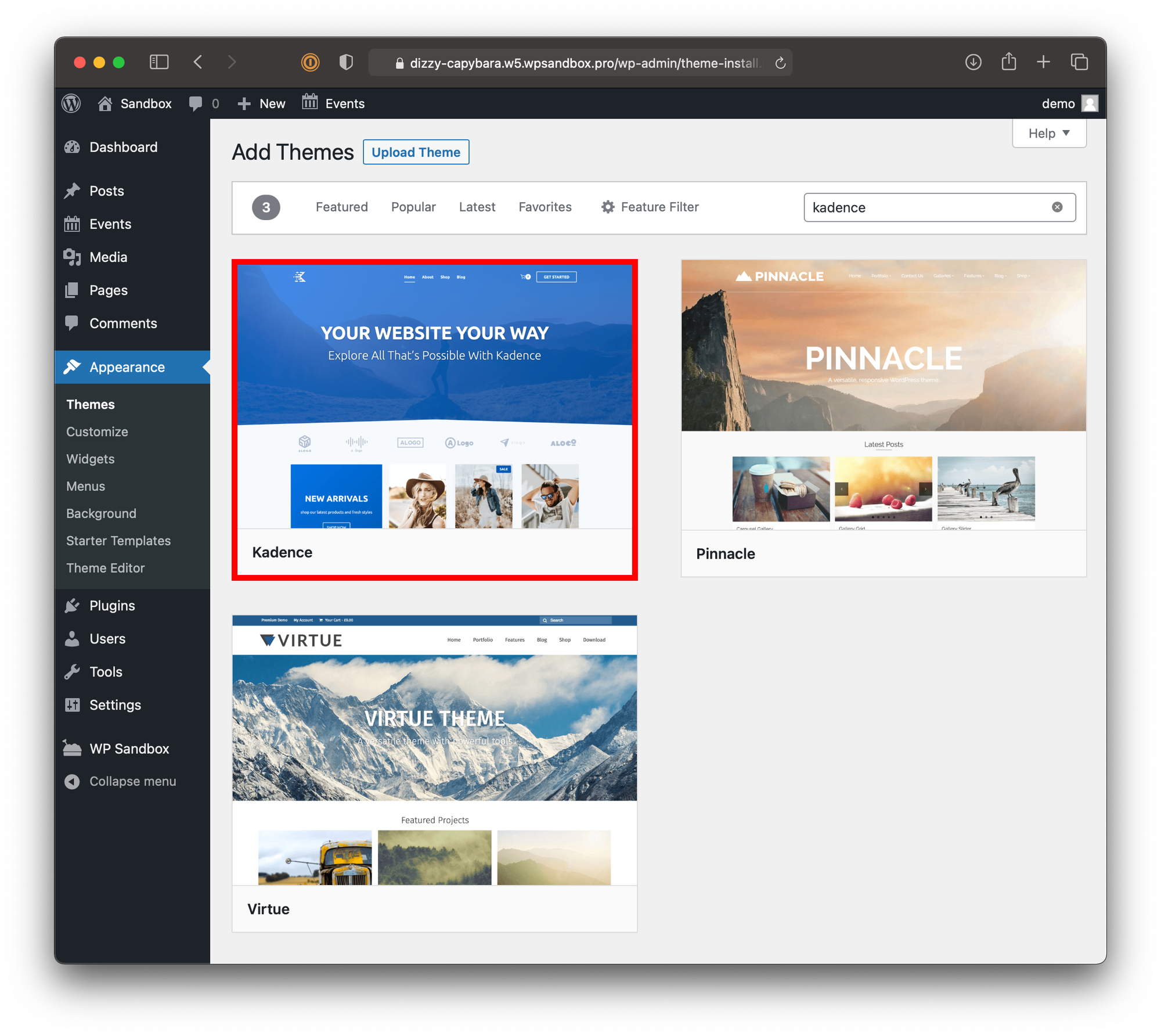The height and width of the screenshot is (1036, 1161).
Task: Open the Theme Editor submenu item
Action: [105, 568]
